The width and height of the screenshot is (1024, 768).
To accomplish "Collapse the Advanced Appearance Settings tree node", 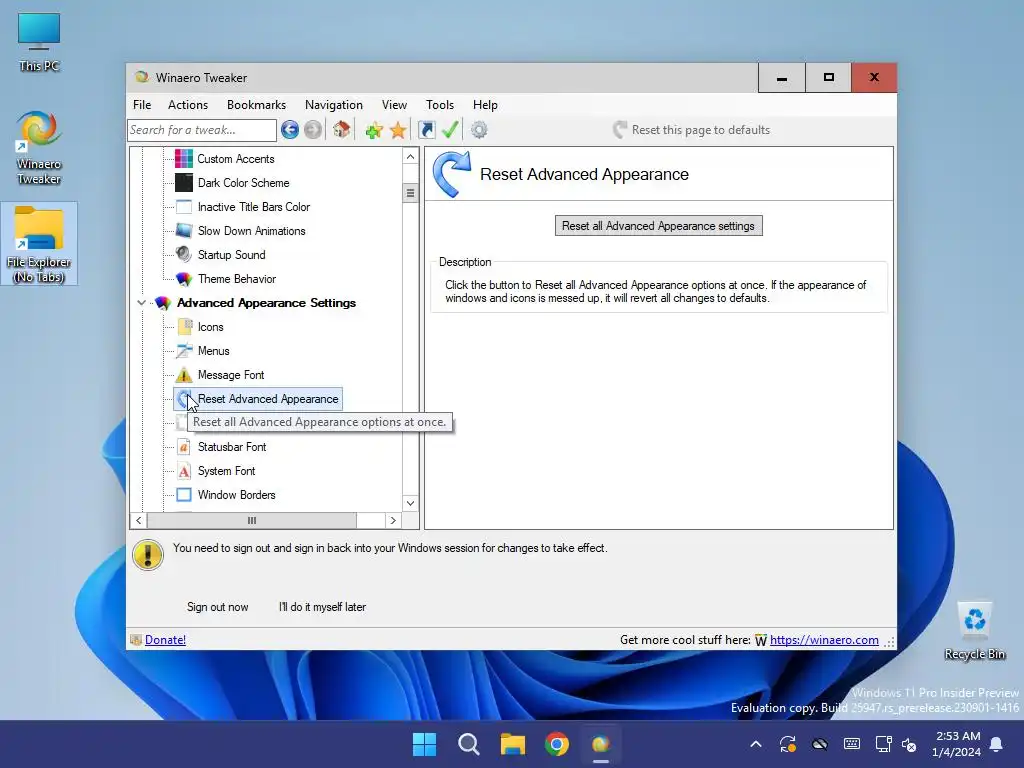I will 141,303.
